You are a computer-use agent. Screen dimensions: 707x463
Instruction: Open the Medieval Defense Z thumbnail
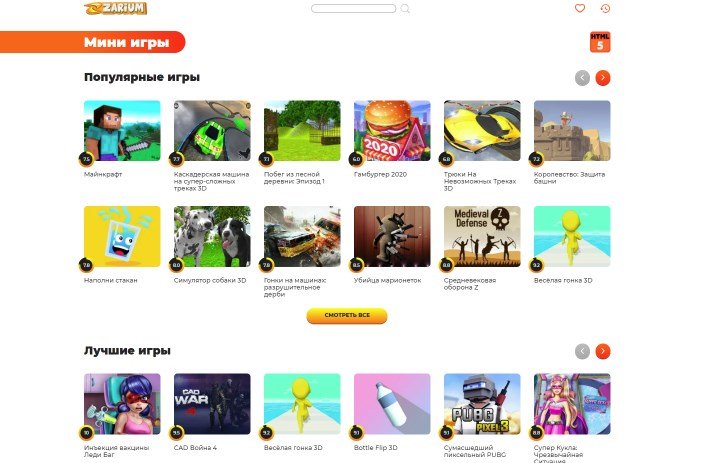coord(482,237)
